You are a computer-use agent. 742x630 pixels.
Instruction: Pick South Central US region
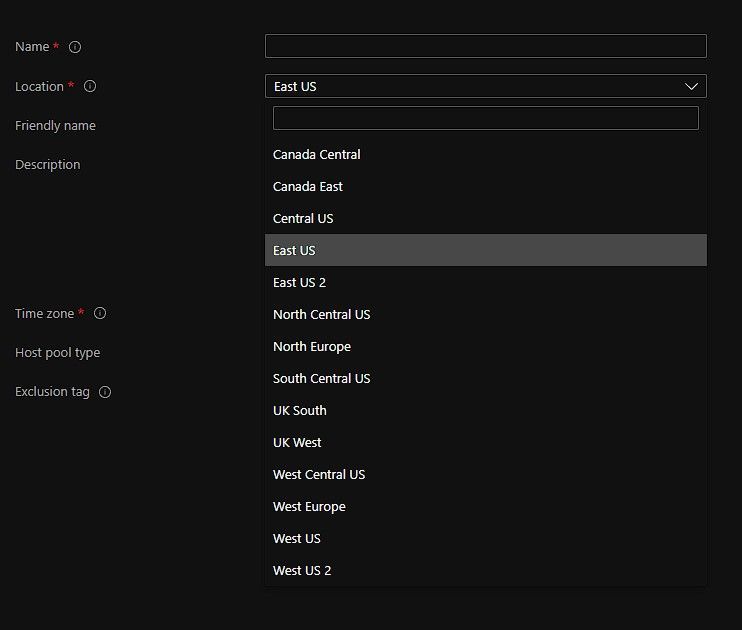click(321, 379)
